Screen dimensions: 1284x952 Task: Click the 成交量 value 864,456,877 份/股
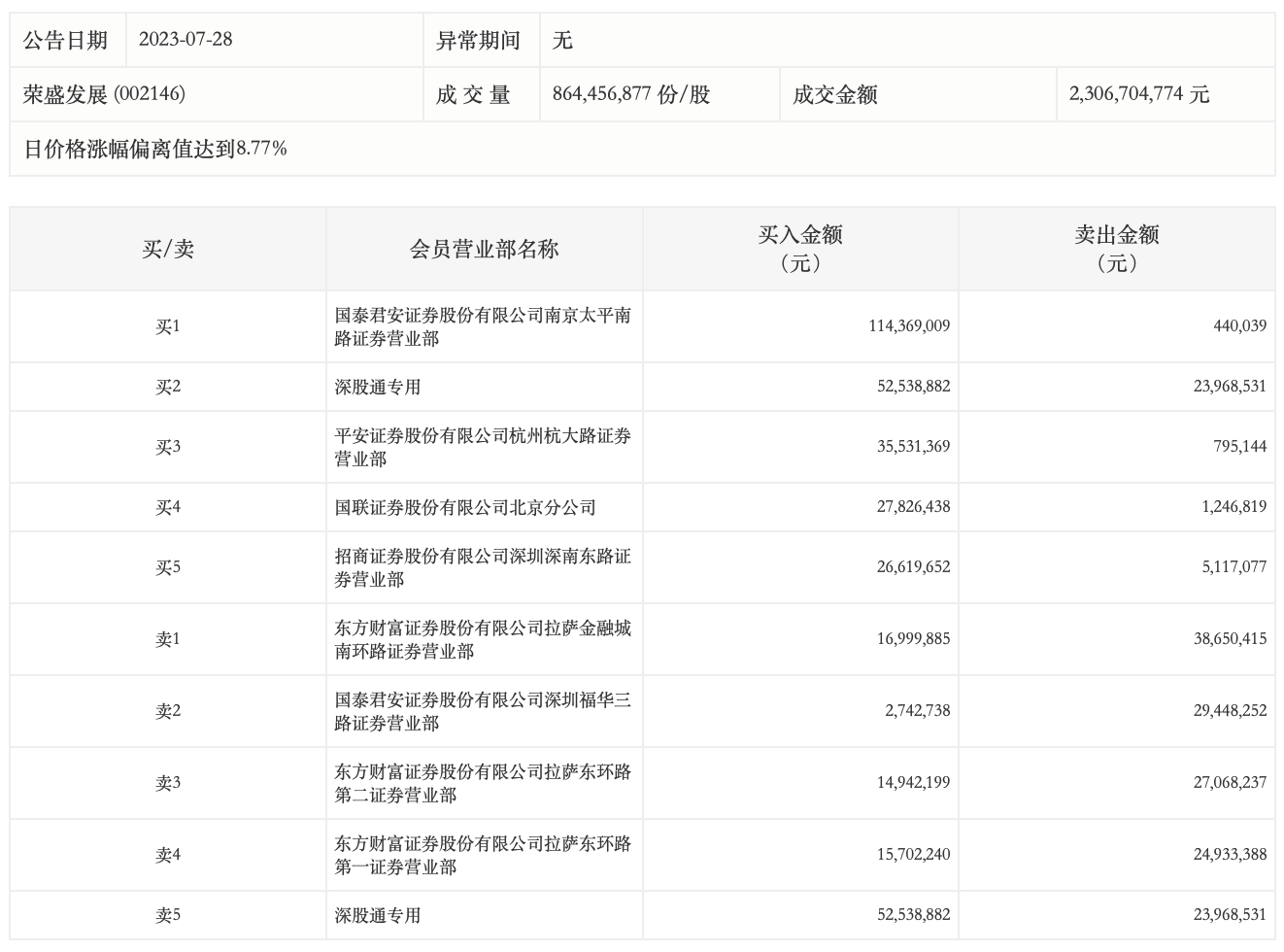631,94
